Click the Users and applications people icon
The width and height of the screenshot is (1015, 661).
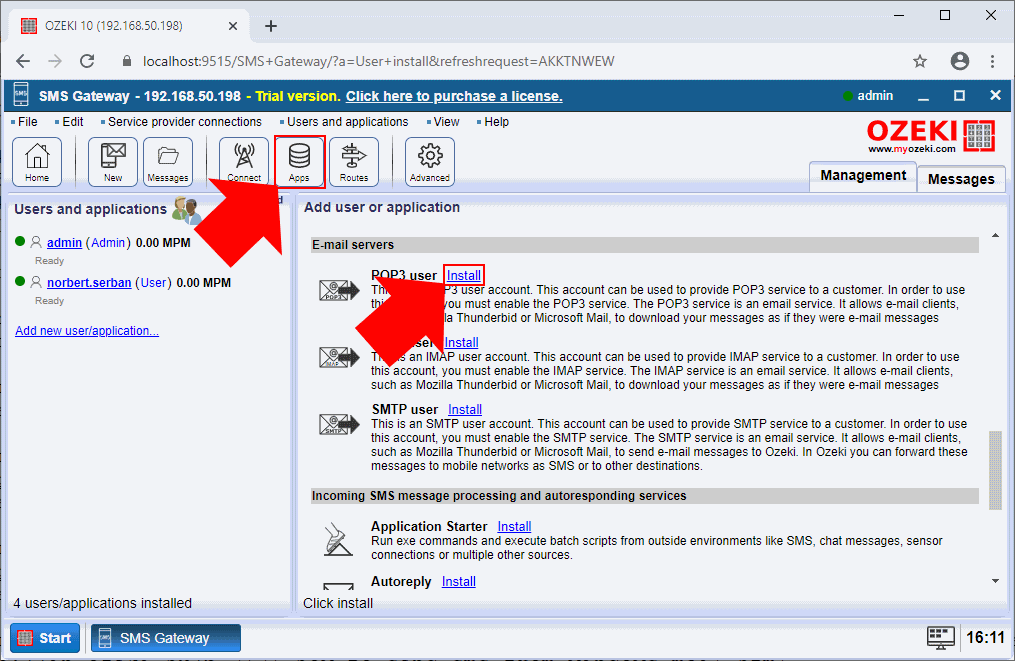[186, 210]
